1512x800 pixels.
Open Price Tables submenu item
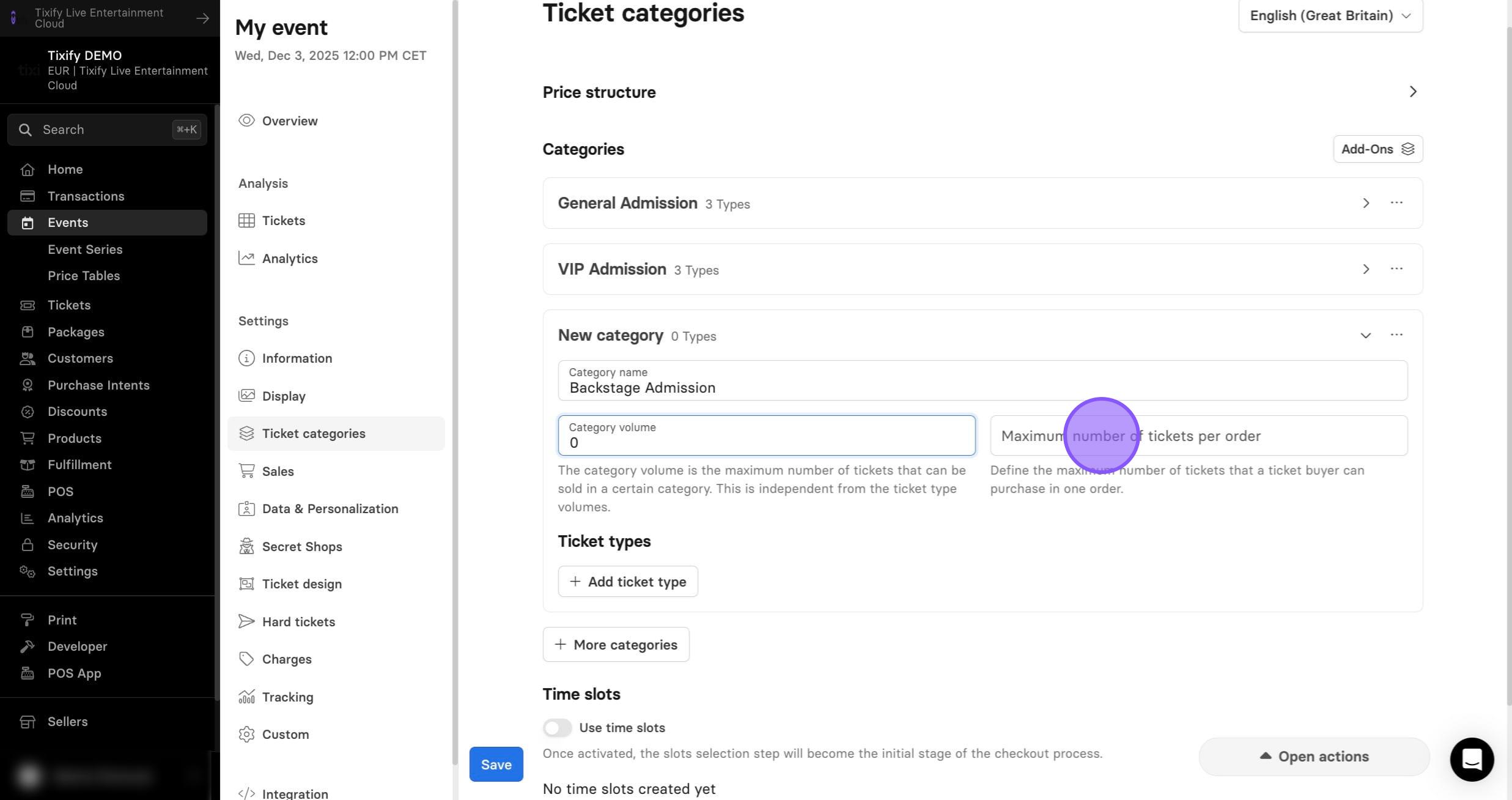pyautogui.click(x=84, y=276)
